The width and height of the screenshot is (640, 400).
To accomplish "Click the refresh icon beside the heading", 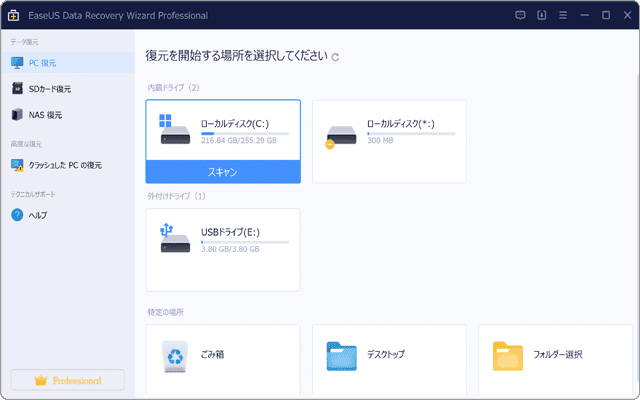I will pyautogui.click(x=335, y=57).
